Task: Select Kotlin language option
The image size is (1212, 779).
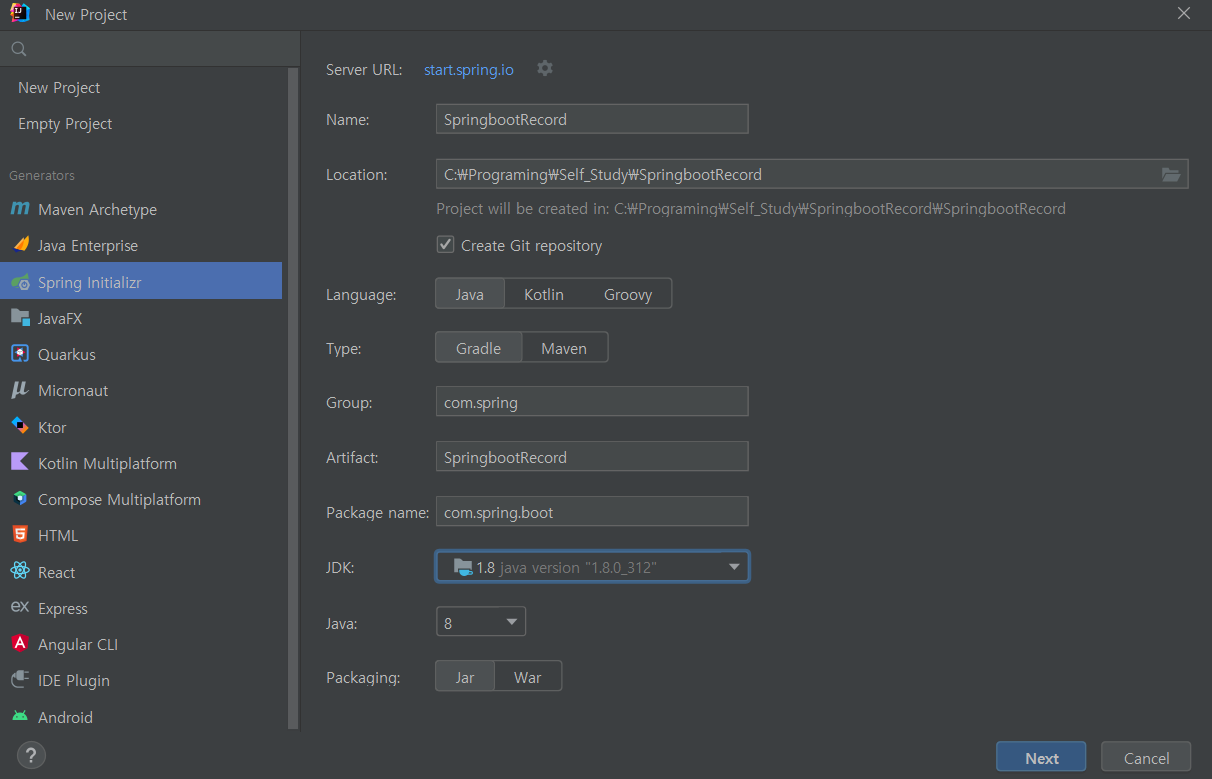Action: 544,294
